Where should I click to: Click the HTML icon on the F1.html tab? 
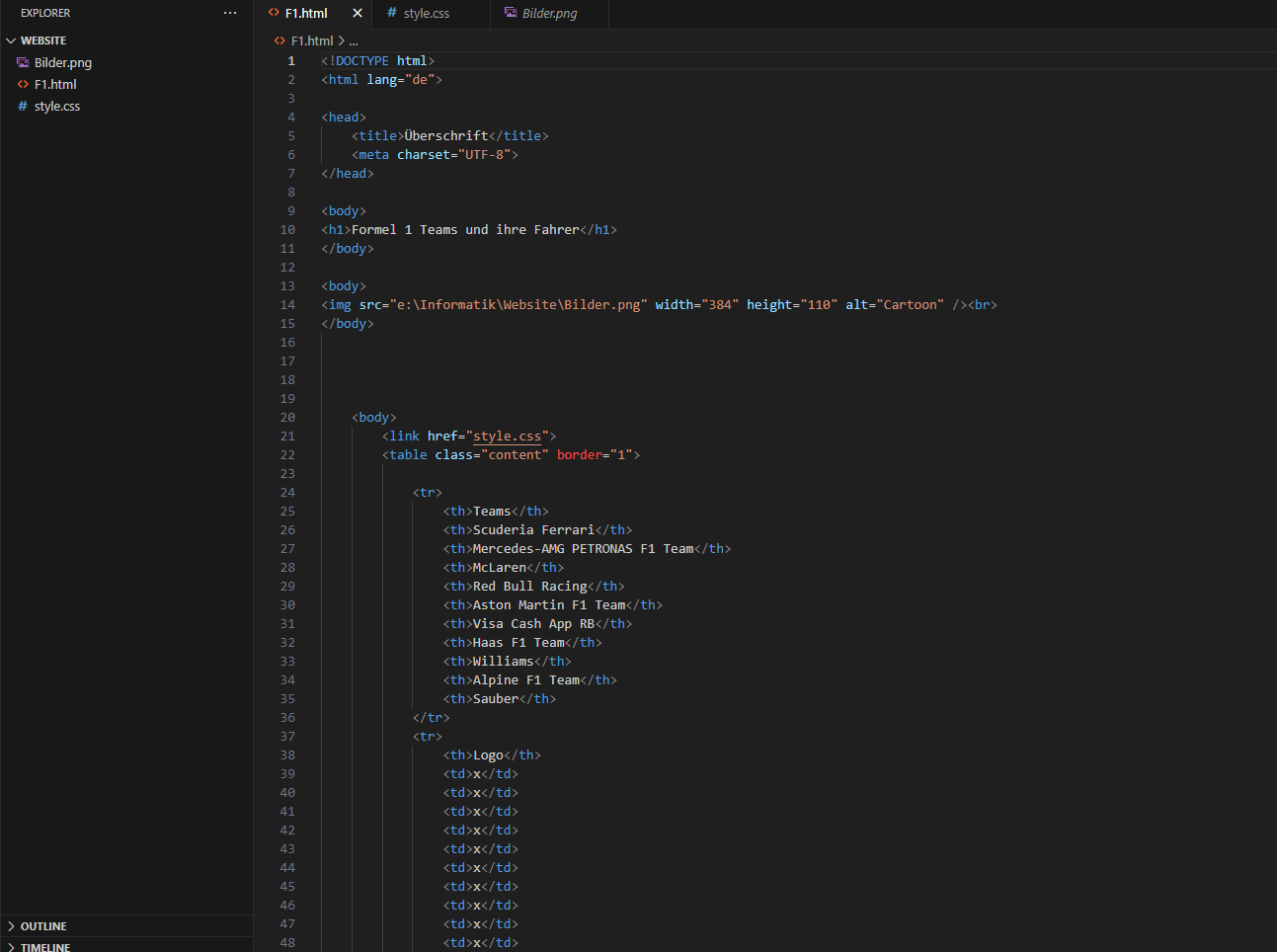274,14
